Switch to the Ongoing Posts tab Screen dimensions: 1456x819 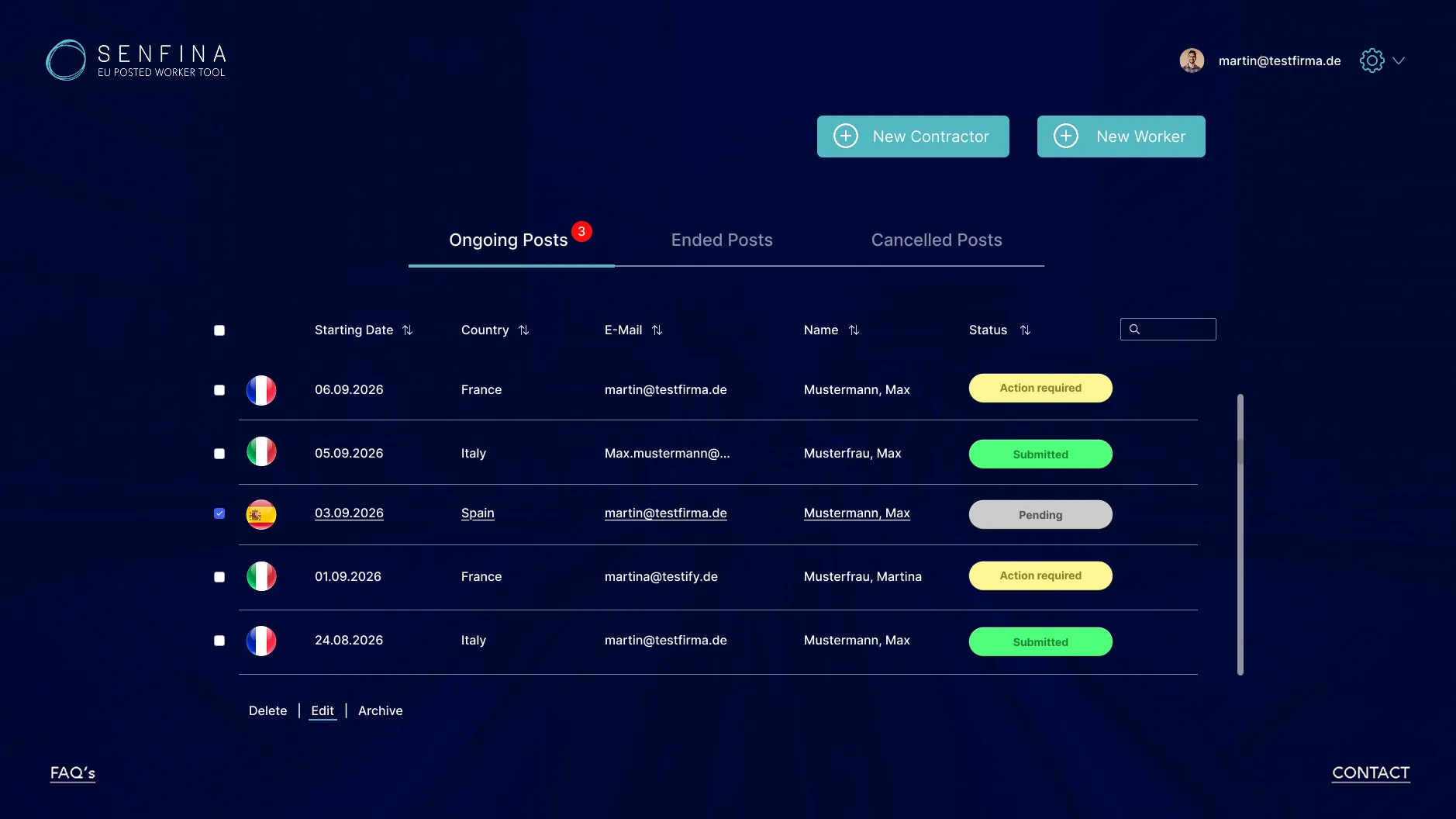(509, 240)
